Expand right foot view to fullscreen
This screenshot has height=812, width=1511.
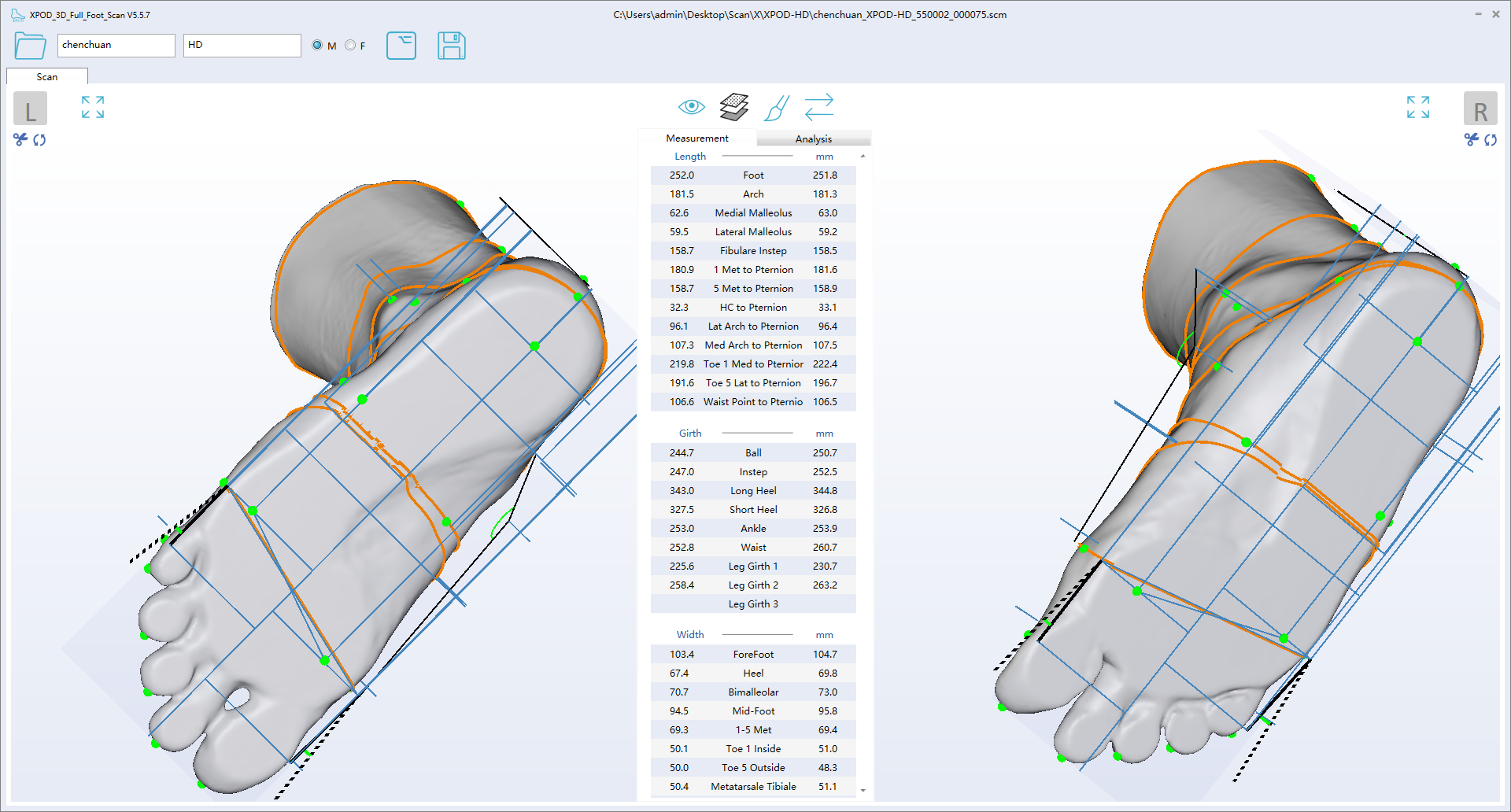tap(1417, 107)
